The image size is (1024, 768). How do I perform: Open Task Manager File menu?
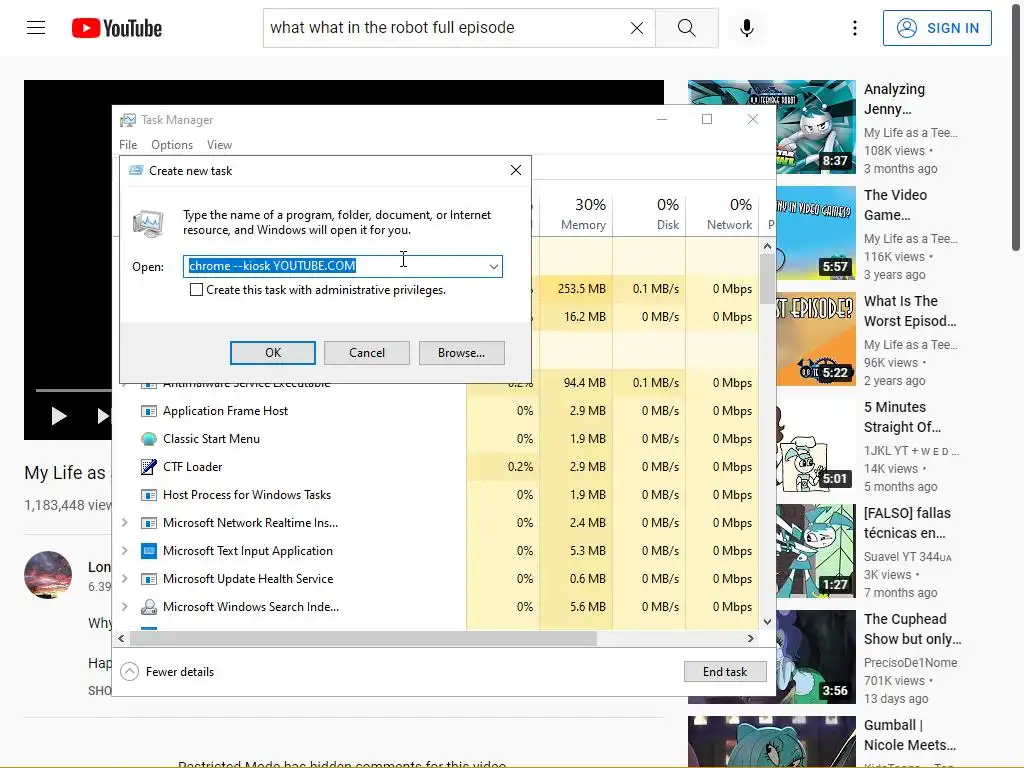pyautogui.click(x=128, y=145)
